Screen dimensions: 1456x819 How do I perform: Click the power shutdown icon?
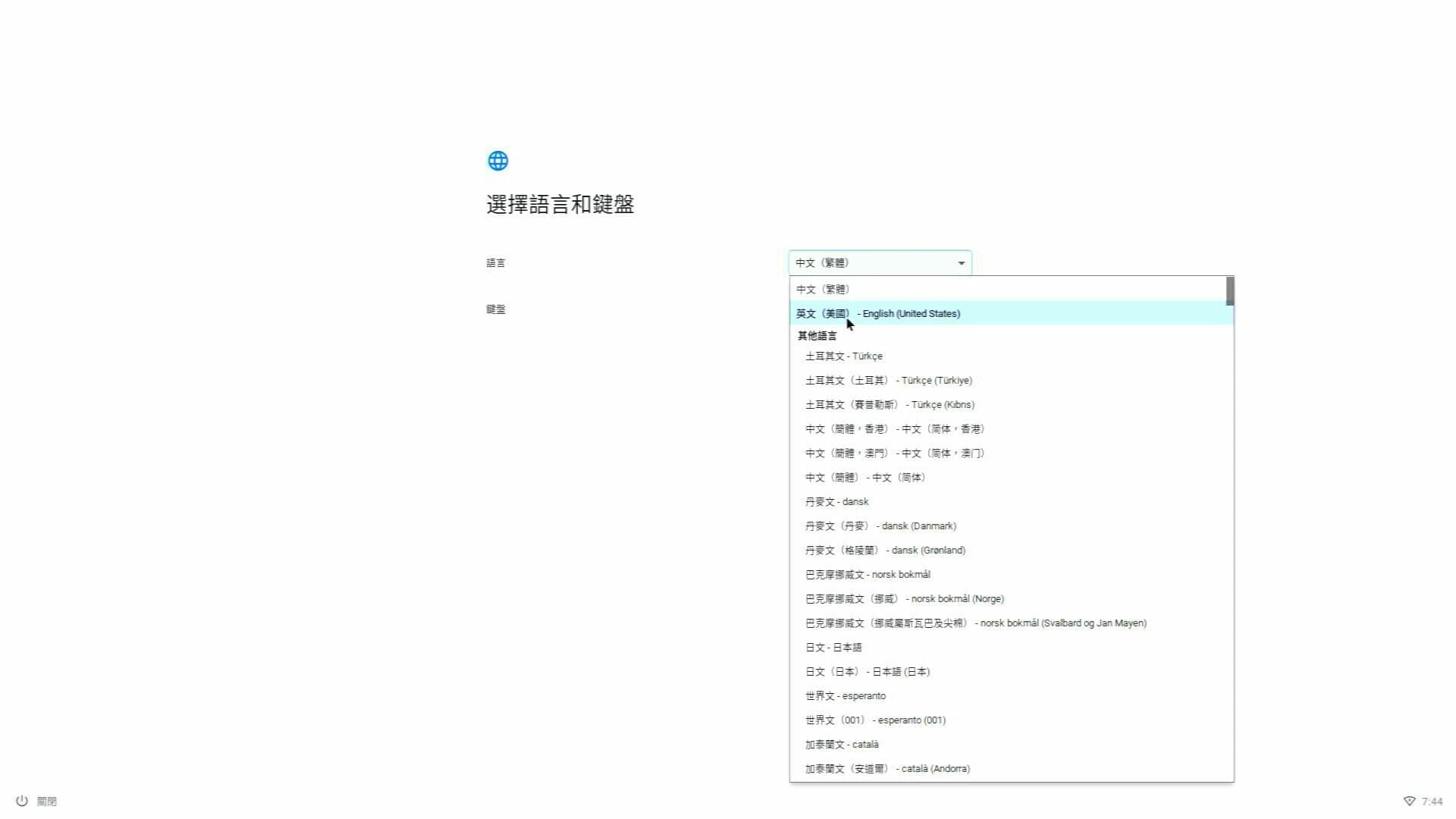[22, 801]
